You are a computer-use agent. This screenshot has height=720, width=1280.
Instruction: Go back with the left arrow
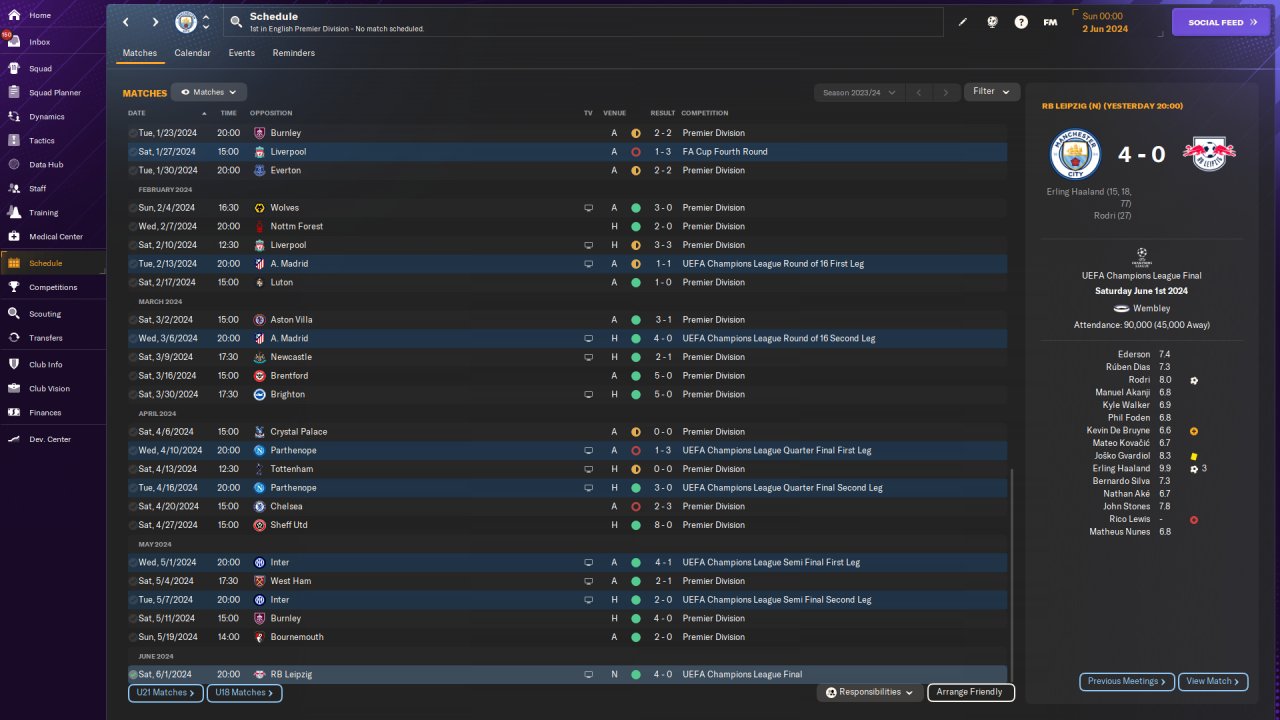click(x=126, y=22)
